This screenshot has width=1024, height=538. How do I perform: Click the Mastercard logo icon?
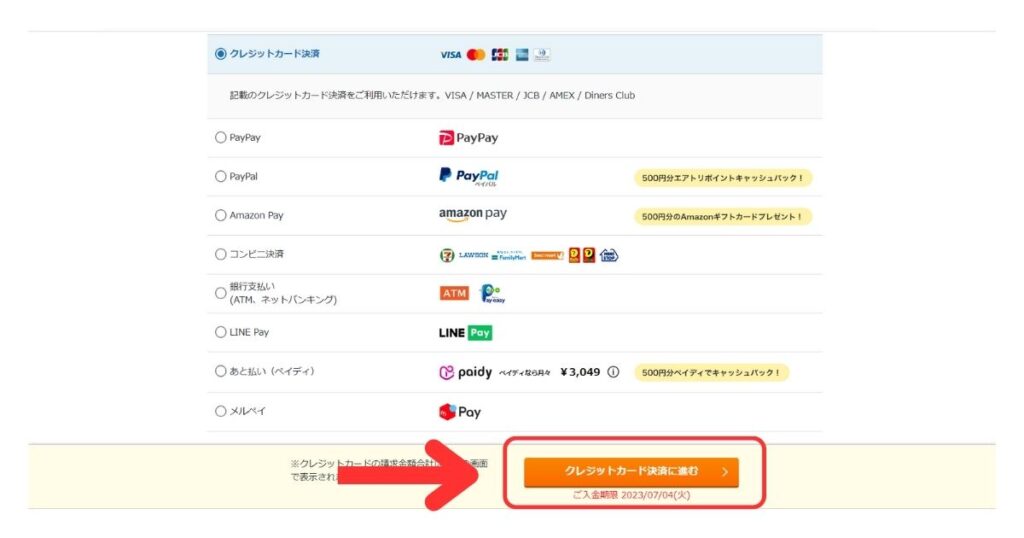pos(476,55)
